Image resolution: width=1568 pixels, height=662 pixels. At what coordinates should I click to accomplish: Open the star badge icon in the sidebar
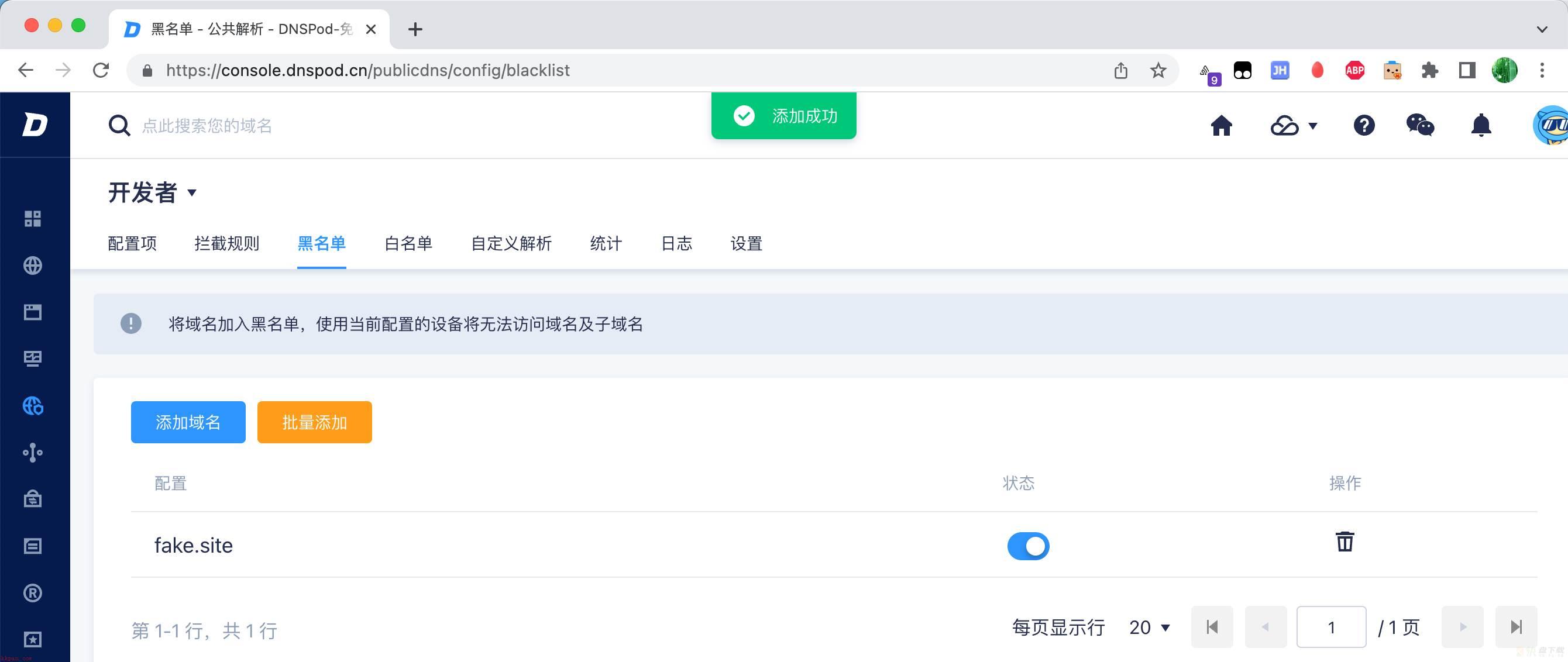33,640
